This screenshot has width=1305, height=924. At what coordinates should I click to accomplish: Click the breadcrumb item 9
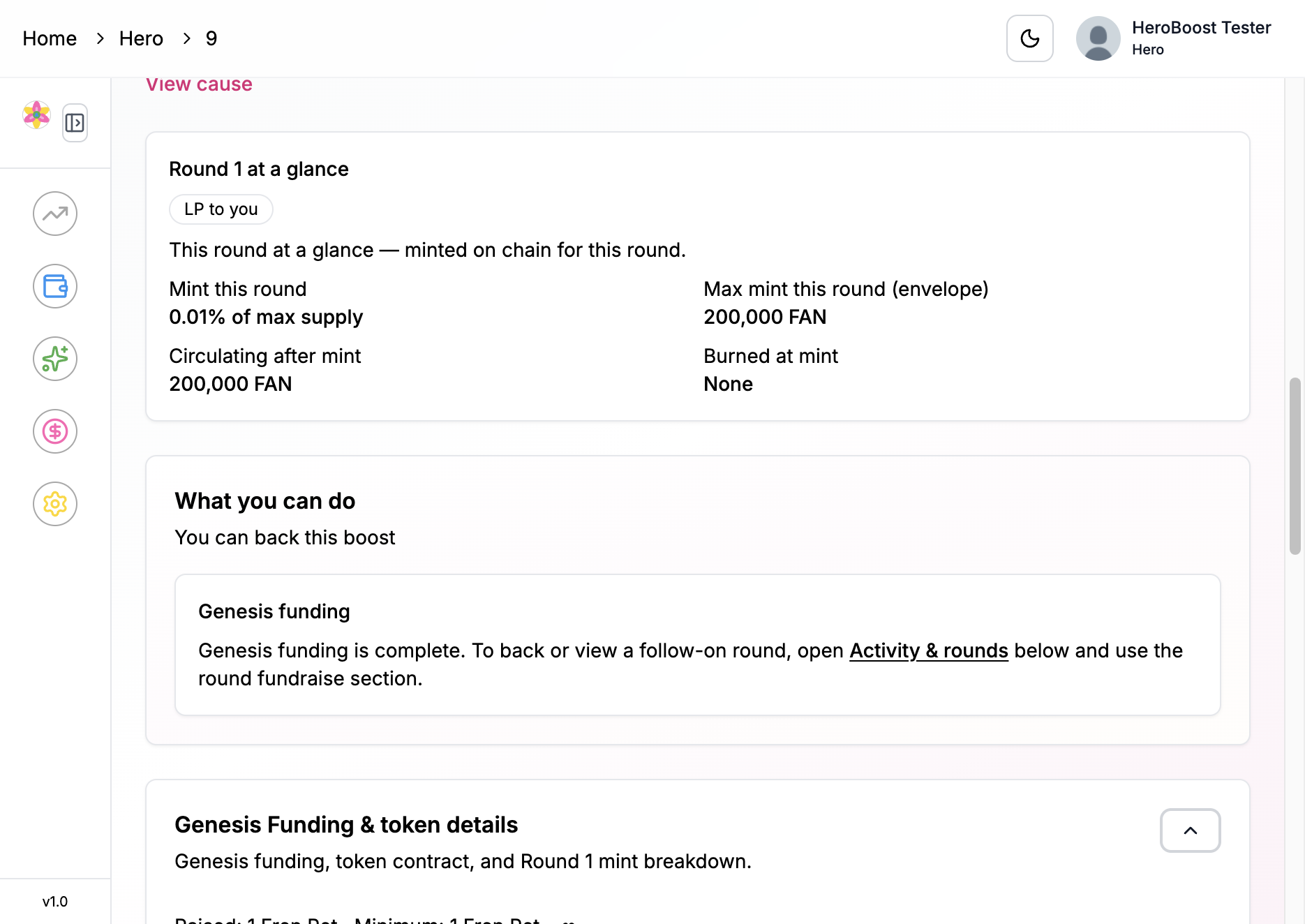[x=211, y=38]
